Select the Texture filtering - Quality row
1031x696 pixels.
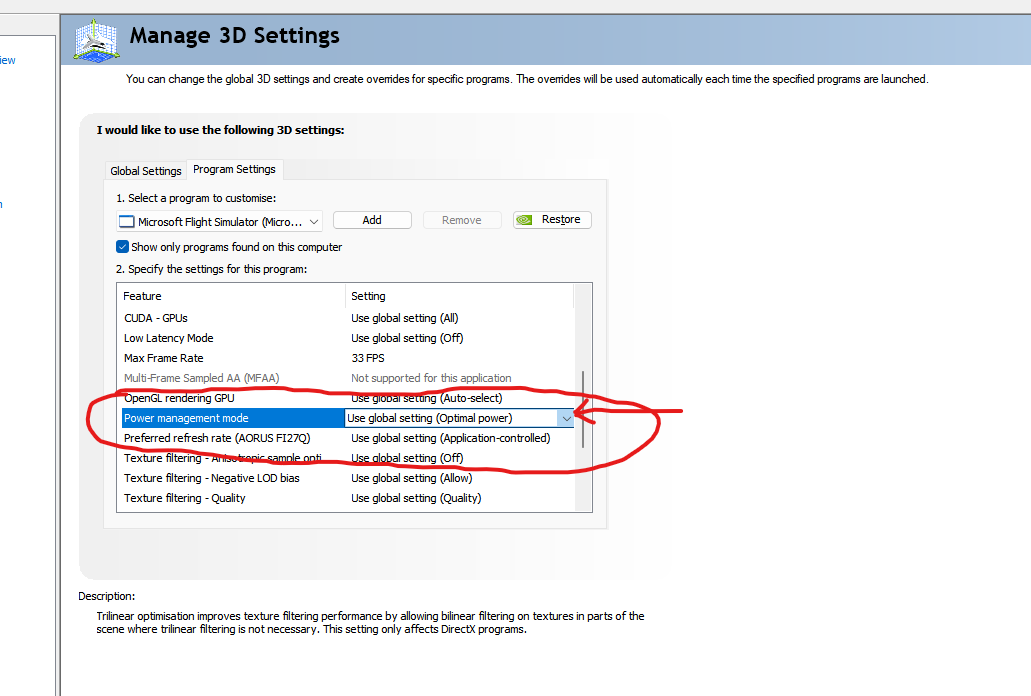coord(185,498)
